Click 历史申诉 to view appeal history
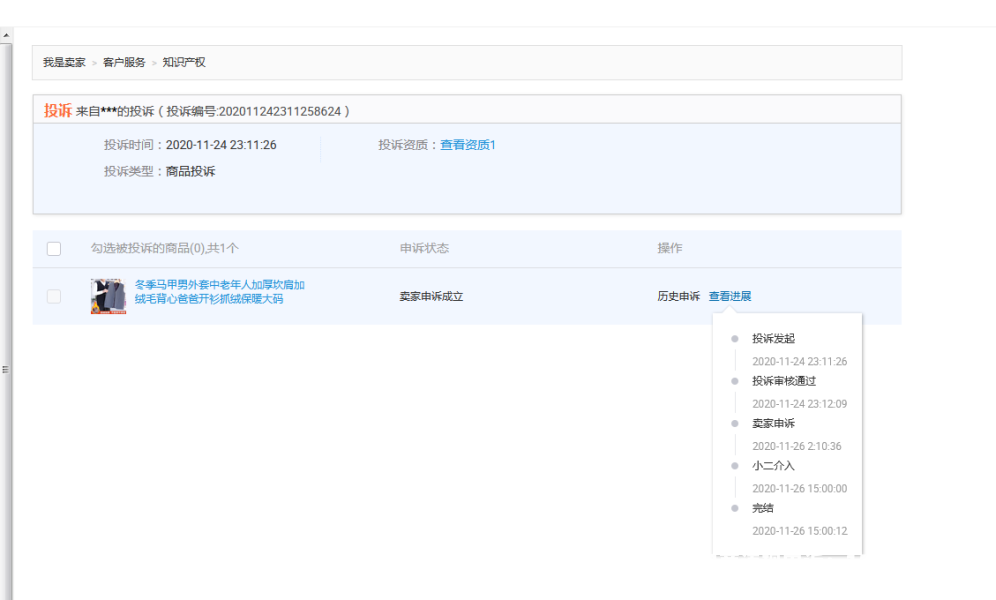996x600 pixels. [x=678, y=296]
